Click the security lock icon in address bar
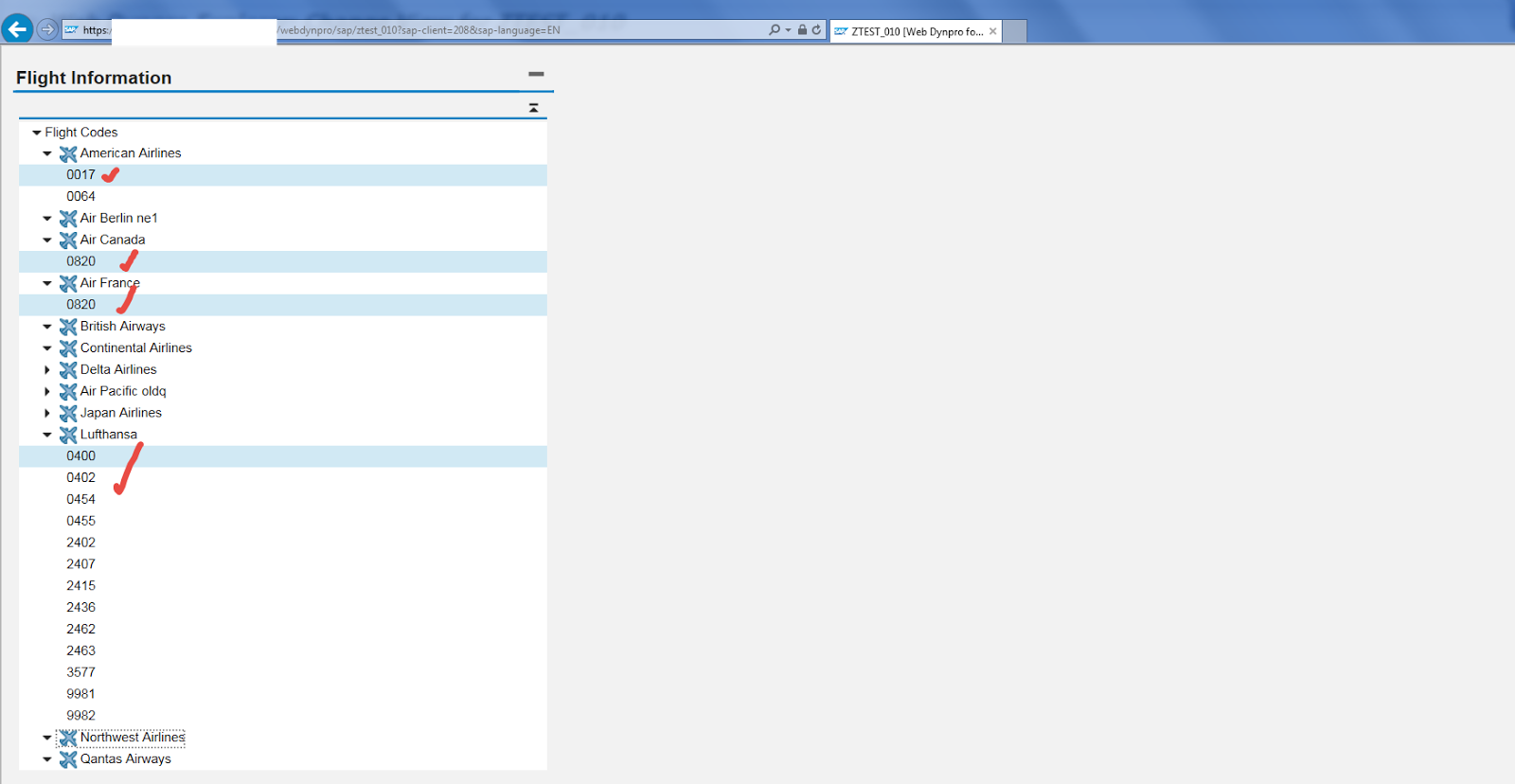Image resolution: width=1515 pixels, height=784 pixels. tap(802, 30)
